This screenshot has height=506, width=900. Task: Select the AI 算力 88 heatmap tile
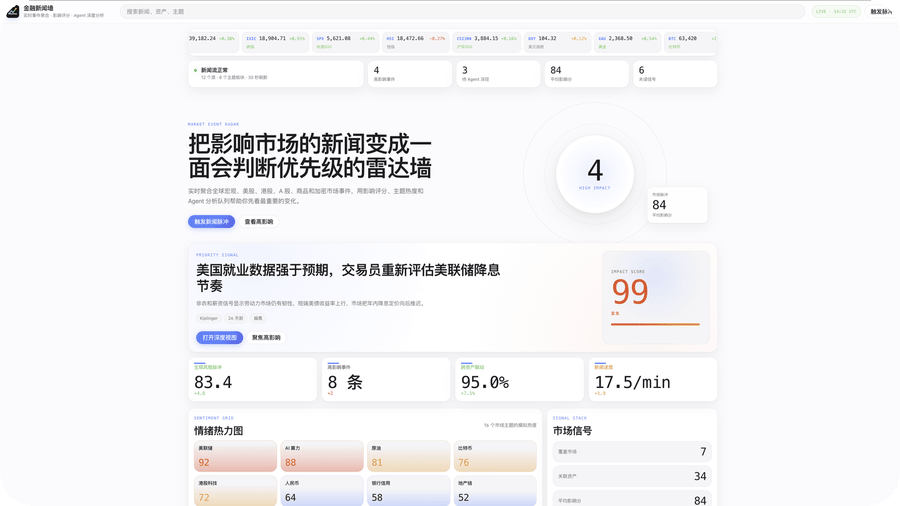(x=322, y=456)
